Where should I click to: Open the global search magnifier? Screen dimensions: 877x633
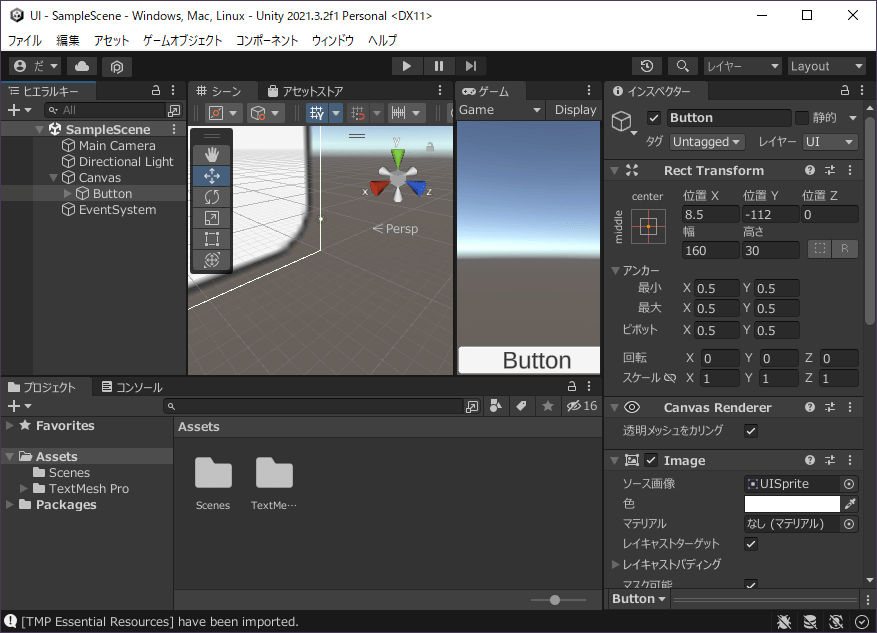[x=682, y=66]
